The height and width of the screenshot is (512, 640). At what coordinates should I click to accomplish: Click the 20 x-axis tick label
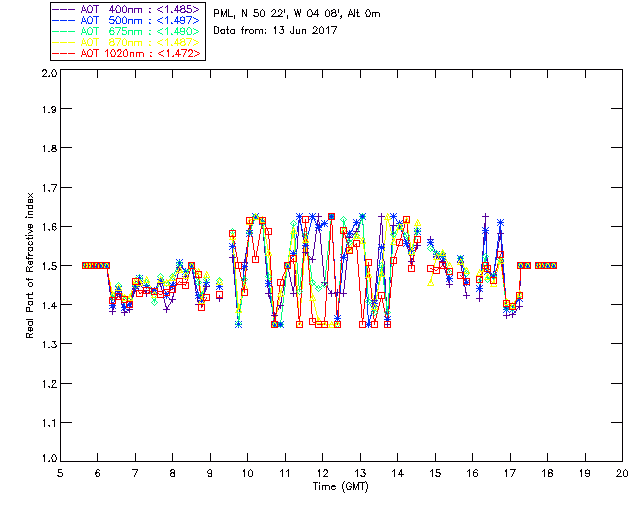click(622, 473)
